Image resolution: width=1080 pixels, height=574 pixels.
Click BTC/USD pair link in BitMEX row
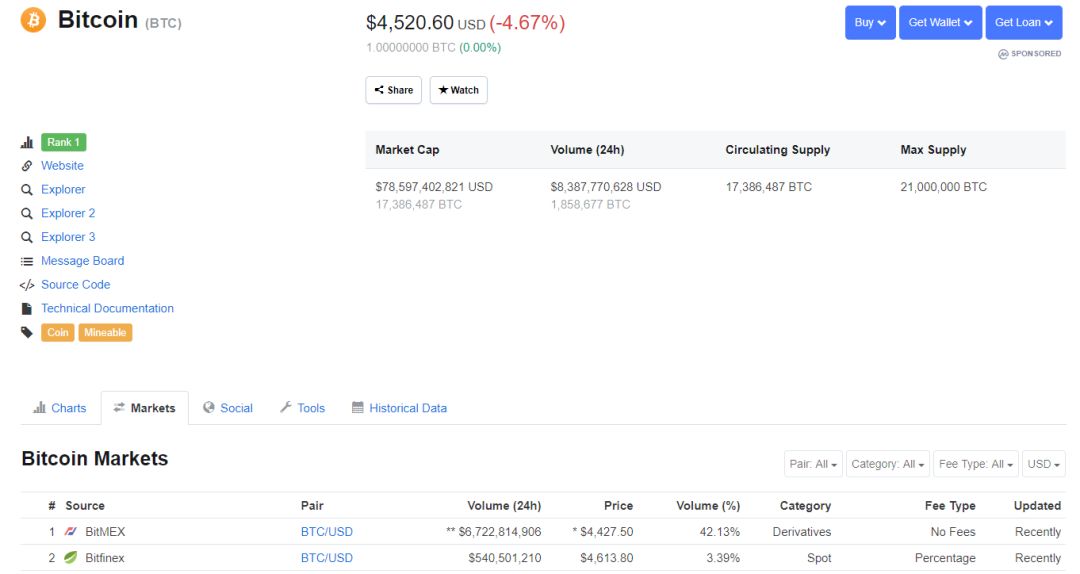326,531
